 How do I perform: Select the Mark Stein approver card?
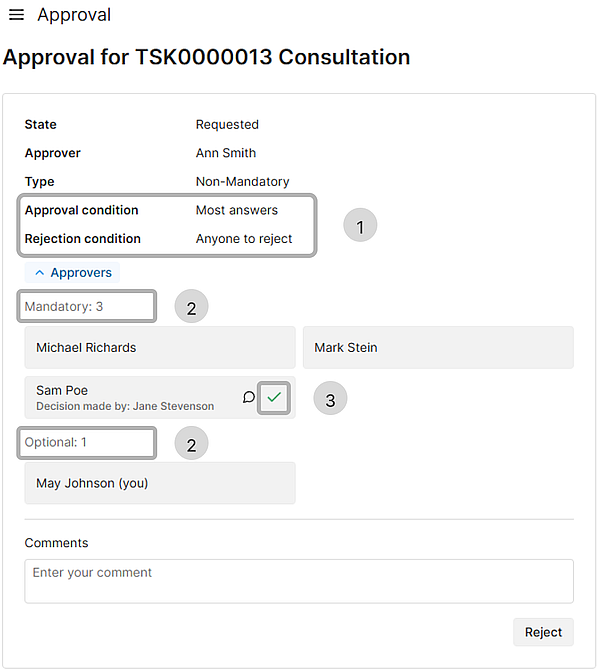[x=438, y=347]
